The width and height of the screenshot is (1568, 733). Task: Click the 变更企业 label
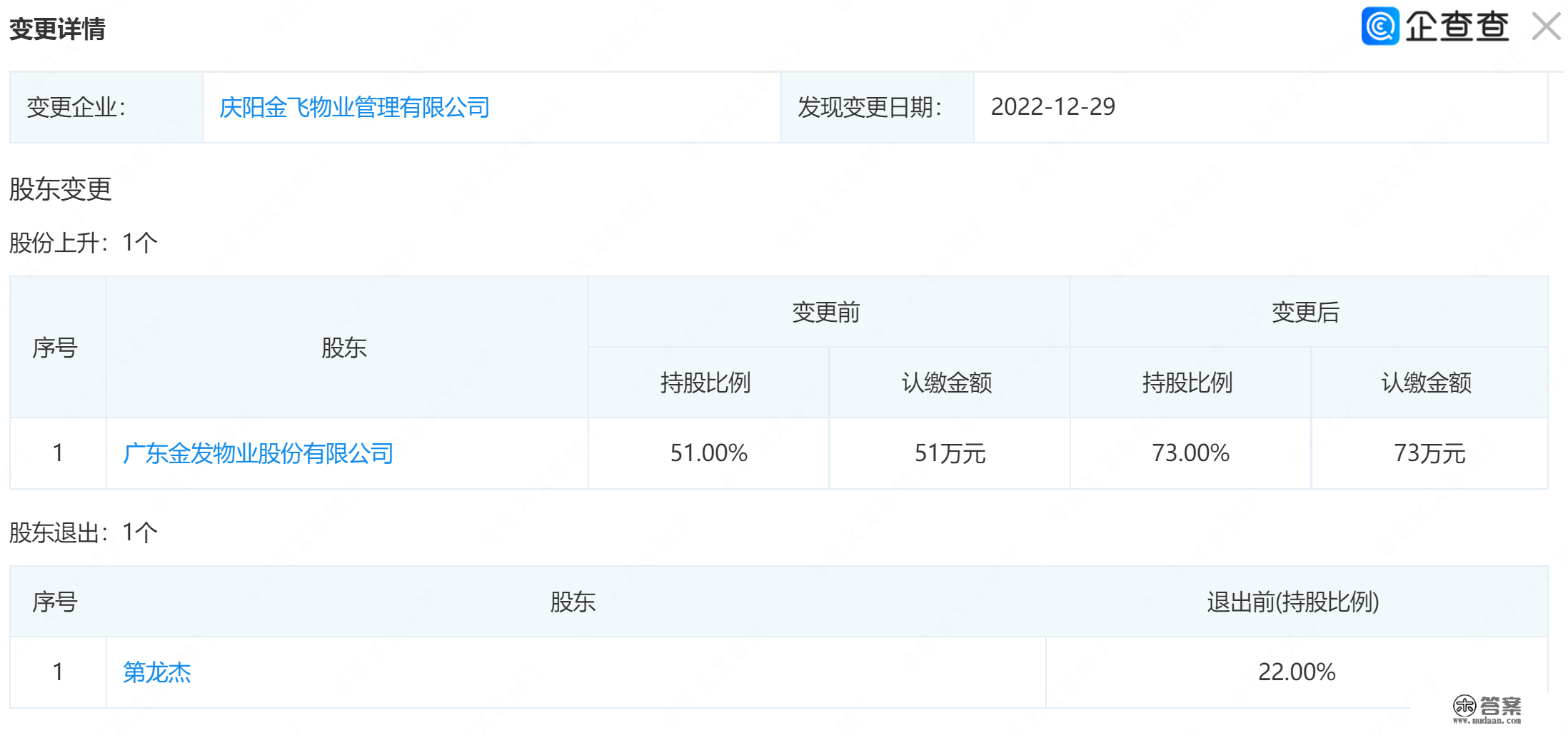click(76, 108)
